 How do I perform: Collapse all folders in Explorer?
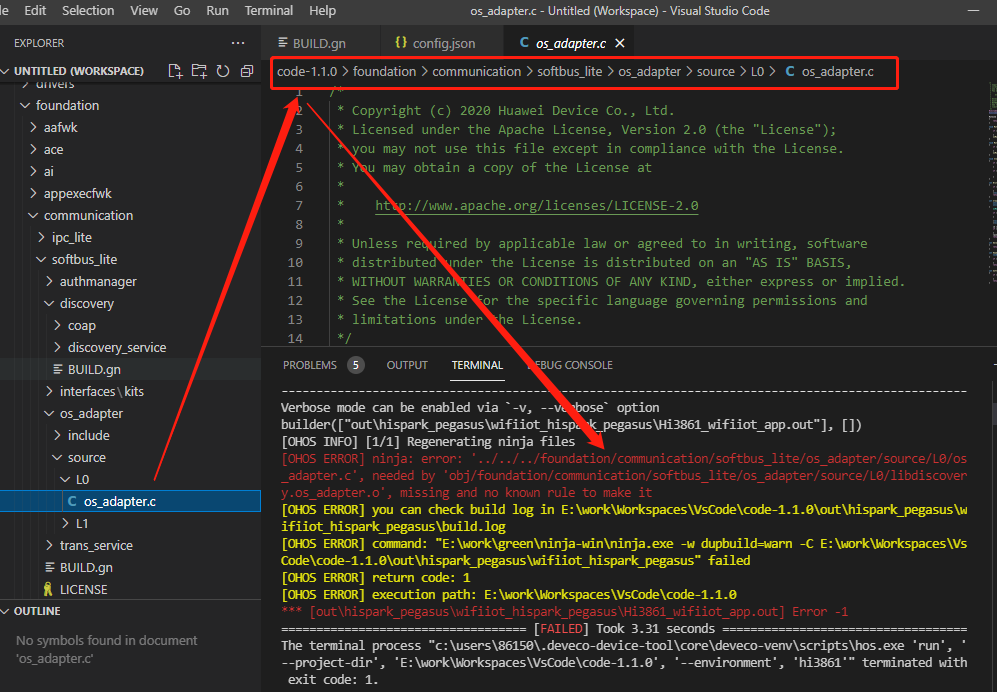pyautogui.click(x=245, y=71)
